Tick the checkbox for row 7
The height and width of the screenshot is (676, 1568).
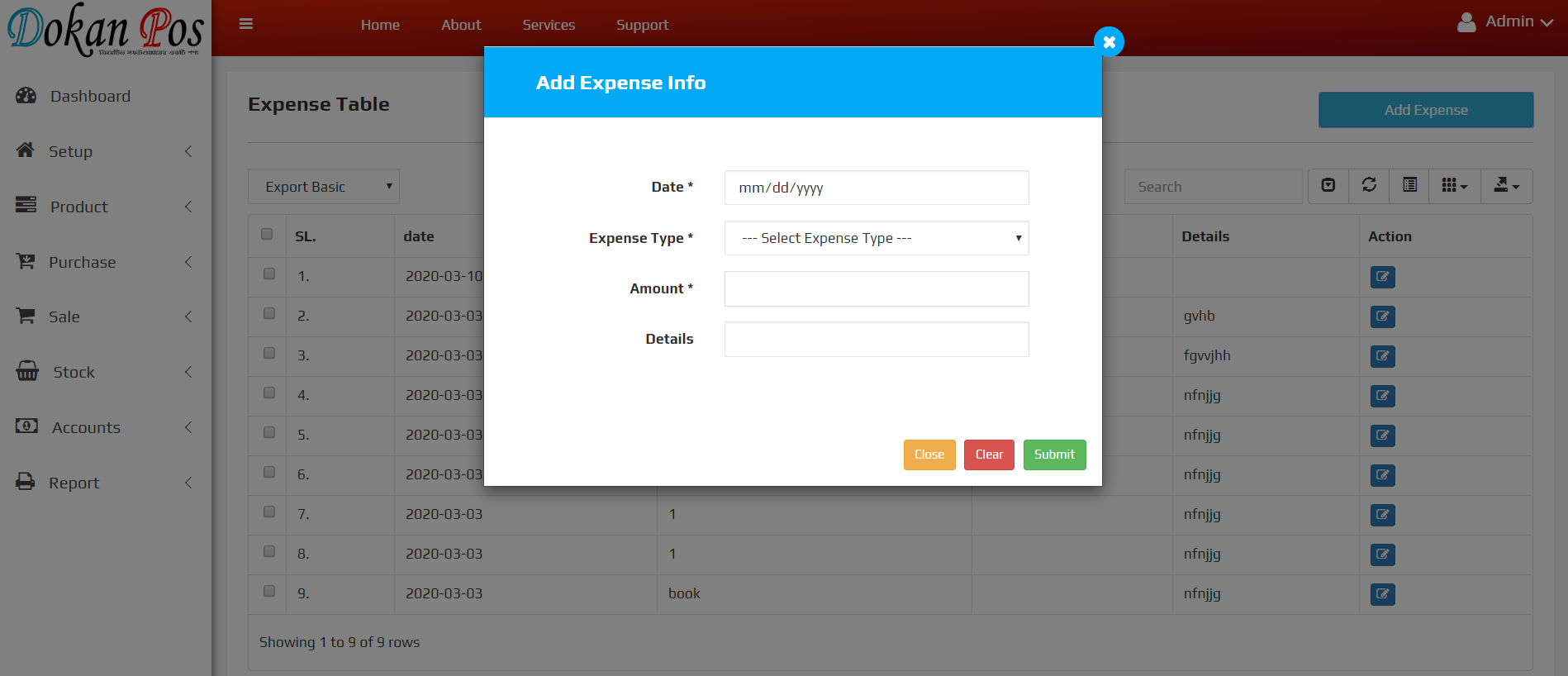click(x=268, y=512)
